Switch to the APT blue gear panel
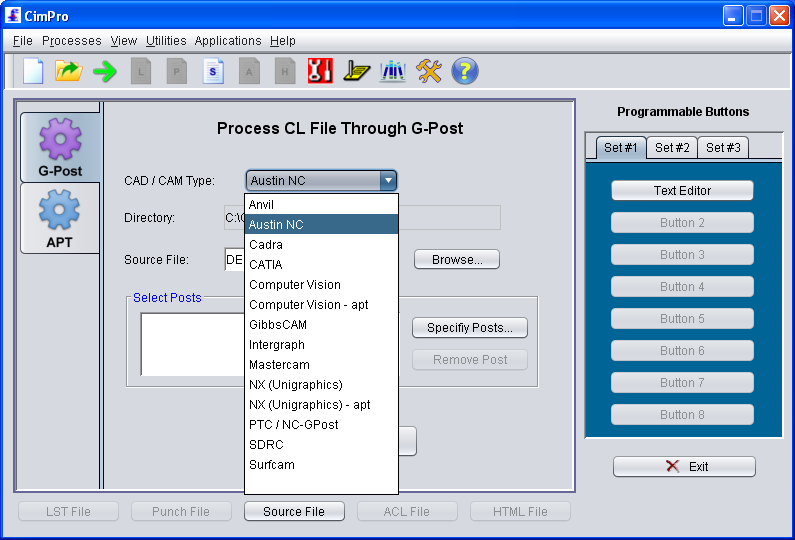Image resolution: width=795 pixels, height=540 pixels. click(60, 219)
